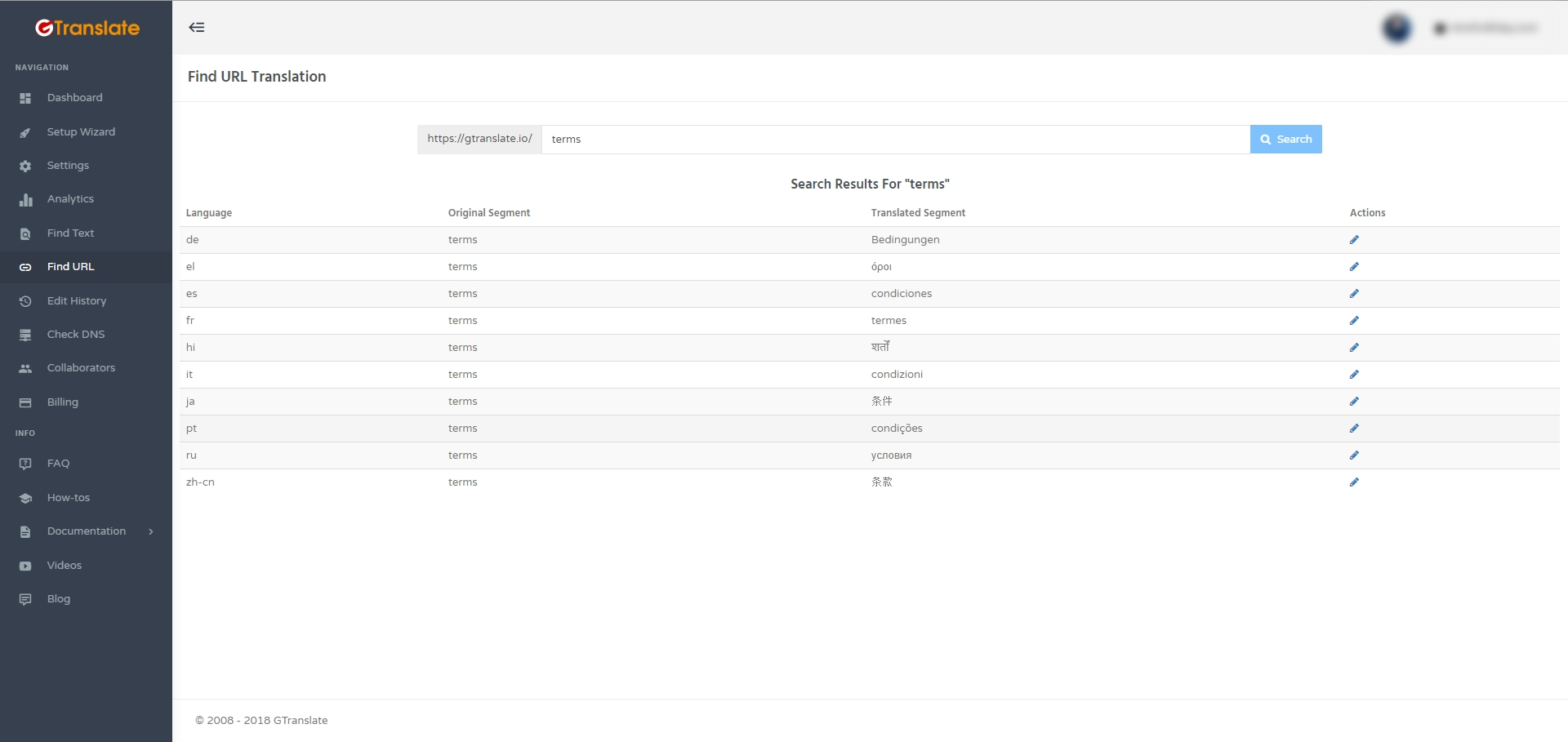Image resolution: width=1568 pixels, height=742 pixels.
Task: Open the account name dropdown
Action: [x=1486, y=29]
